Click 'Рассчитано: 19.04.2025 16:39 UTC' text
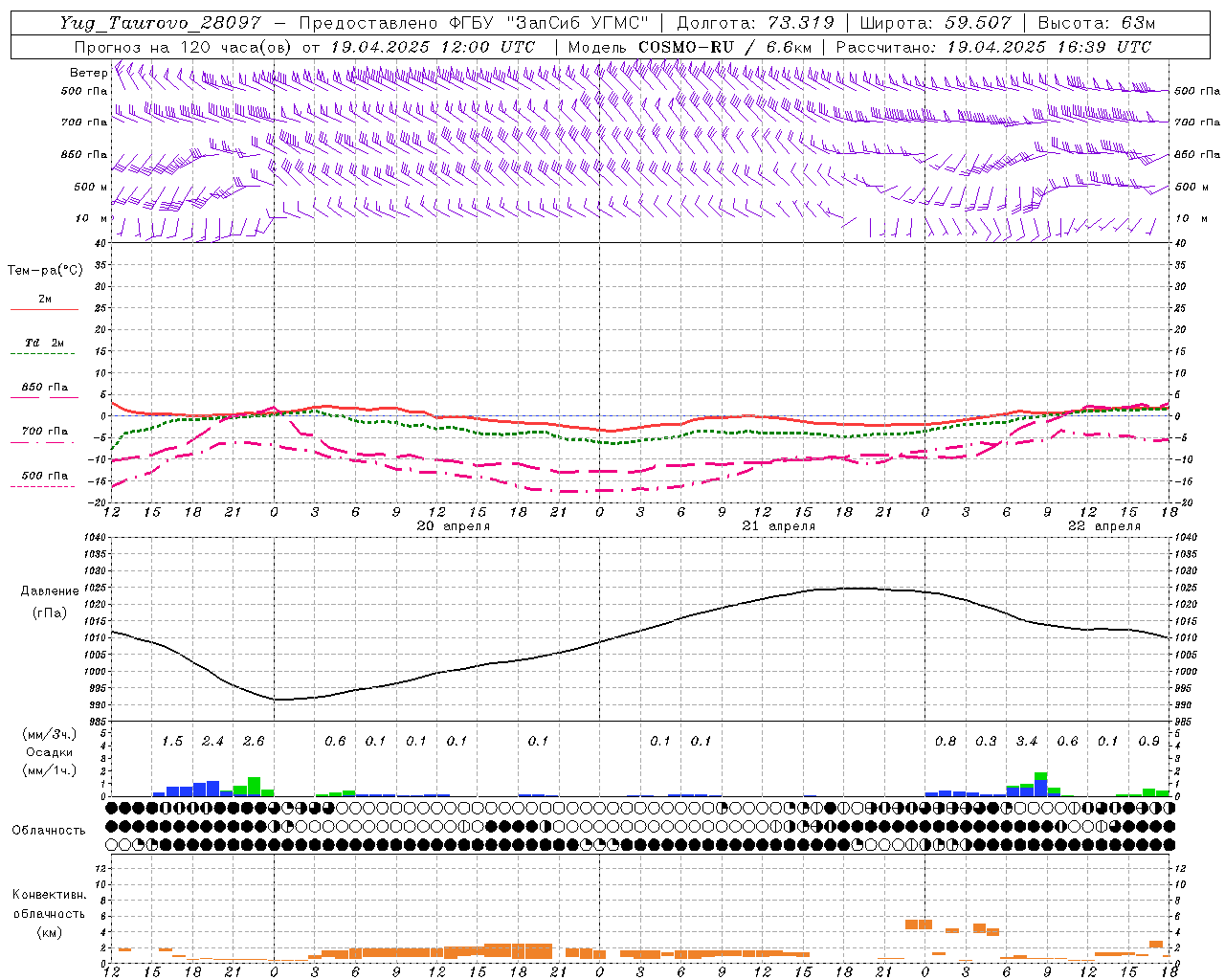This screenshot has height=980, width=1225. 993,47
